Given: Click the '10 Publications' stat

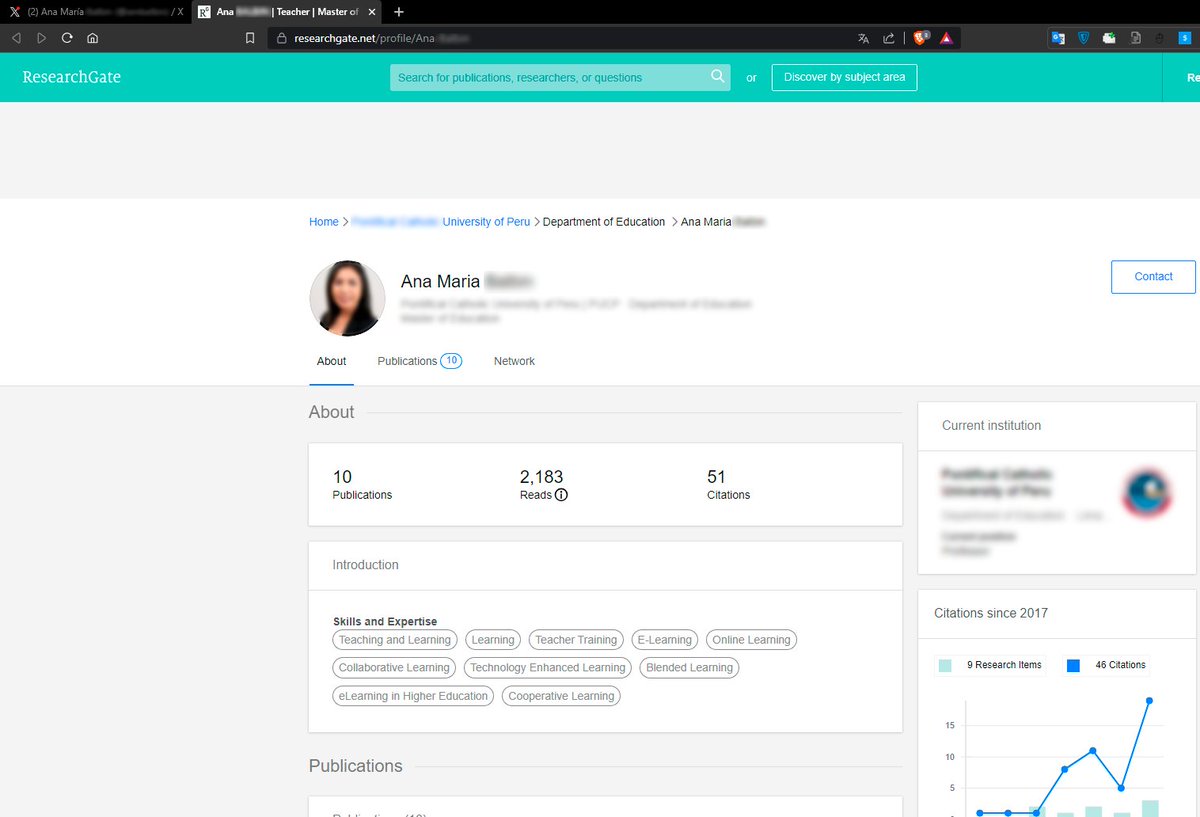Looking at the screenshot, I should click(x=362, y=485).
